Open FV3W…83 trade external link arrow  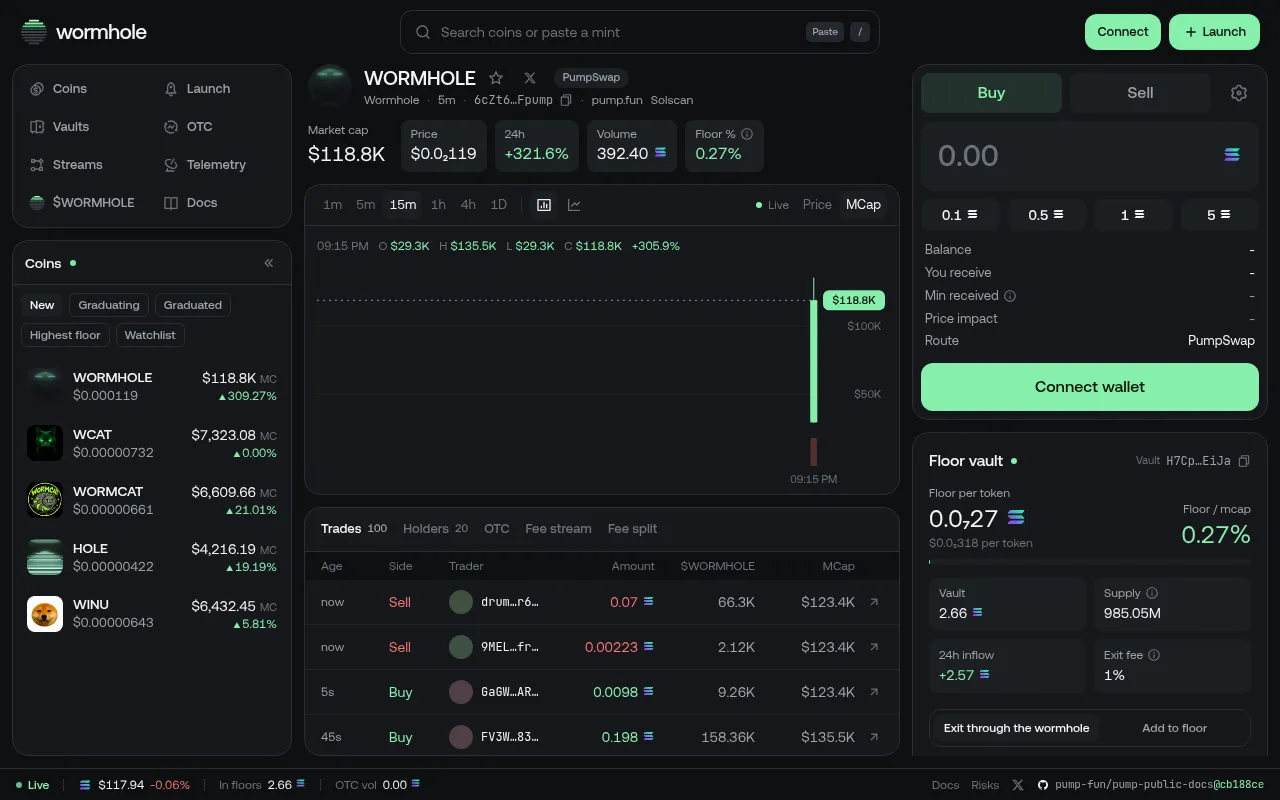(874, 737)
